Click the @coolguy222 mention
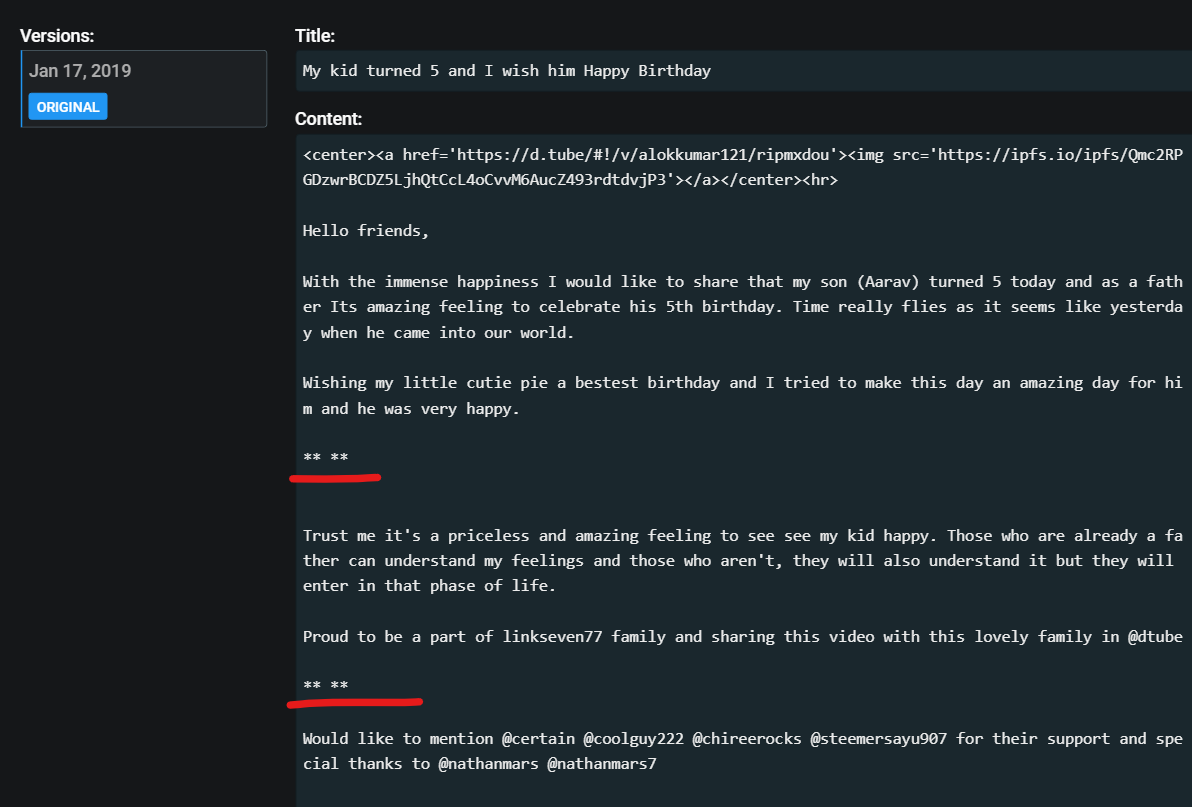Viewport: 1192px width, 807px height. click(633, 739)
